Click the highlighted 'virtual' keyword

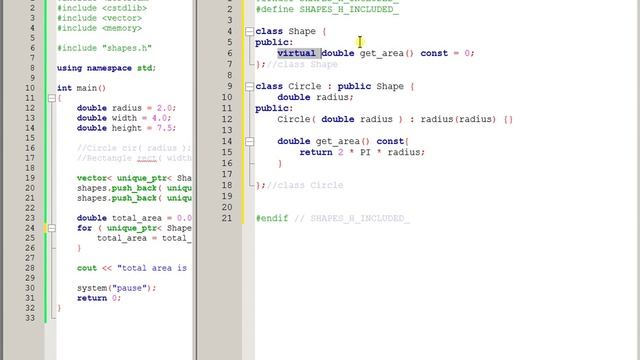point(296,53)
